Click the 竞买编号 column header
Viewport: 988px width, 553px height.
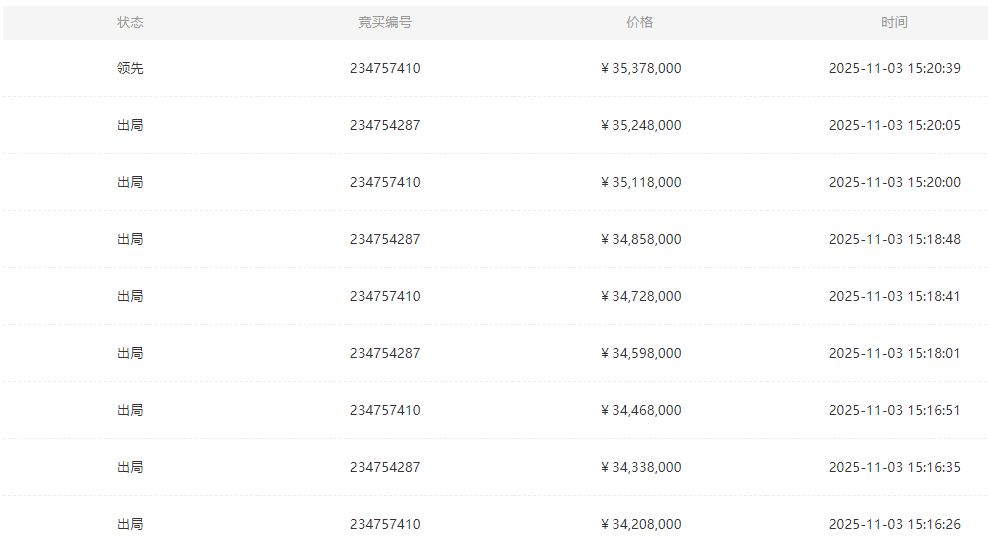385,22
